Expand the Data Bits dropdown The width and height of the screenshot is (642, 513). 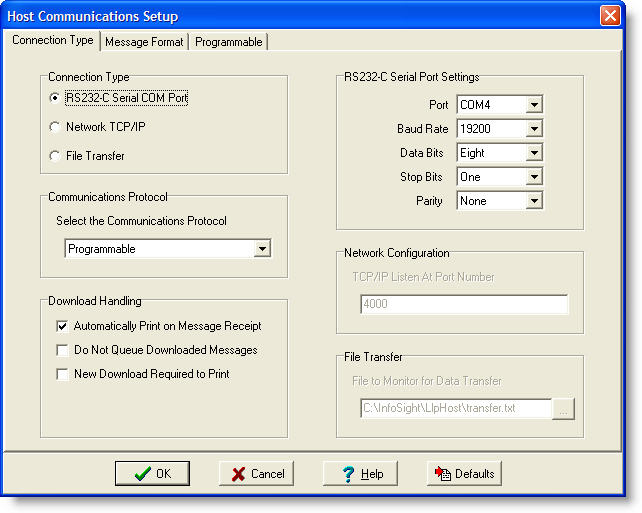pos(534,153)
